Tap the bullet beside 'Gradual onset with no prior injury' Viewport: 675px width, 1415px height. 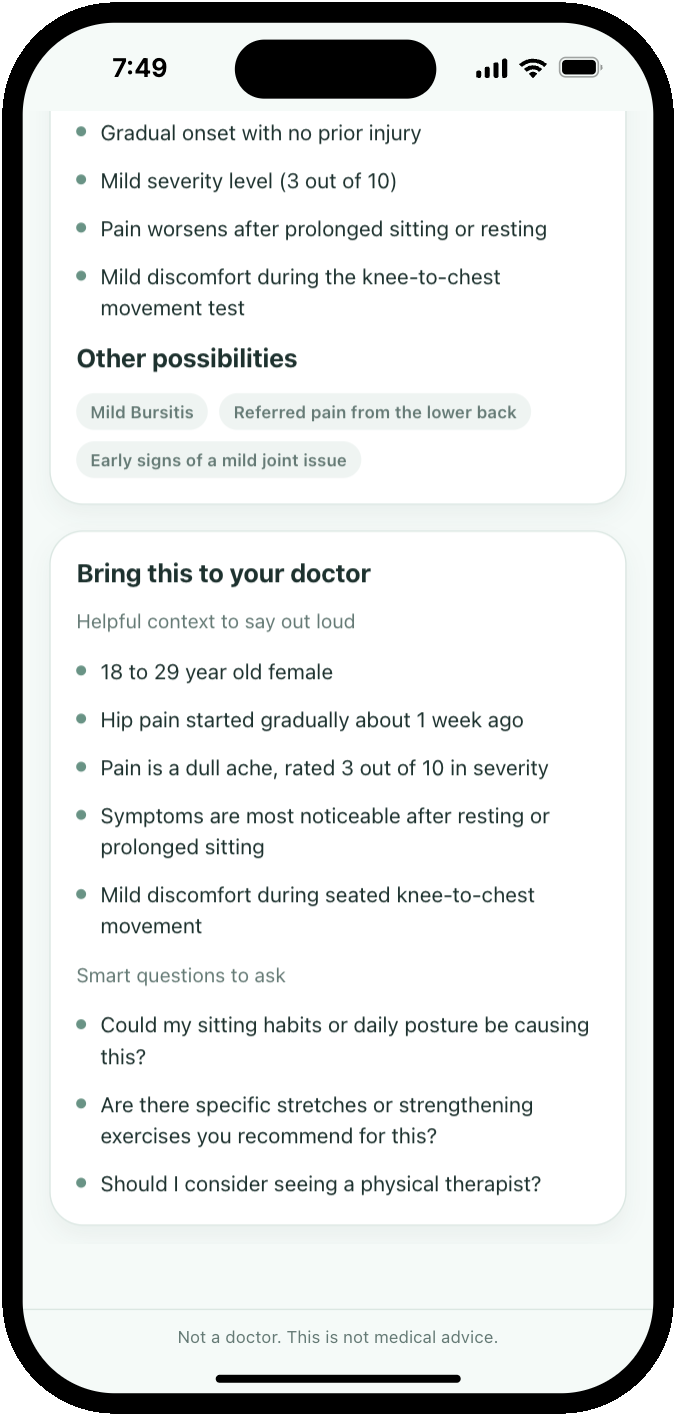[x=82, y=131]
